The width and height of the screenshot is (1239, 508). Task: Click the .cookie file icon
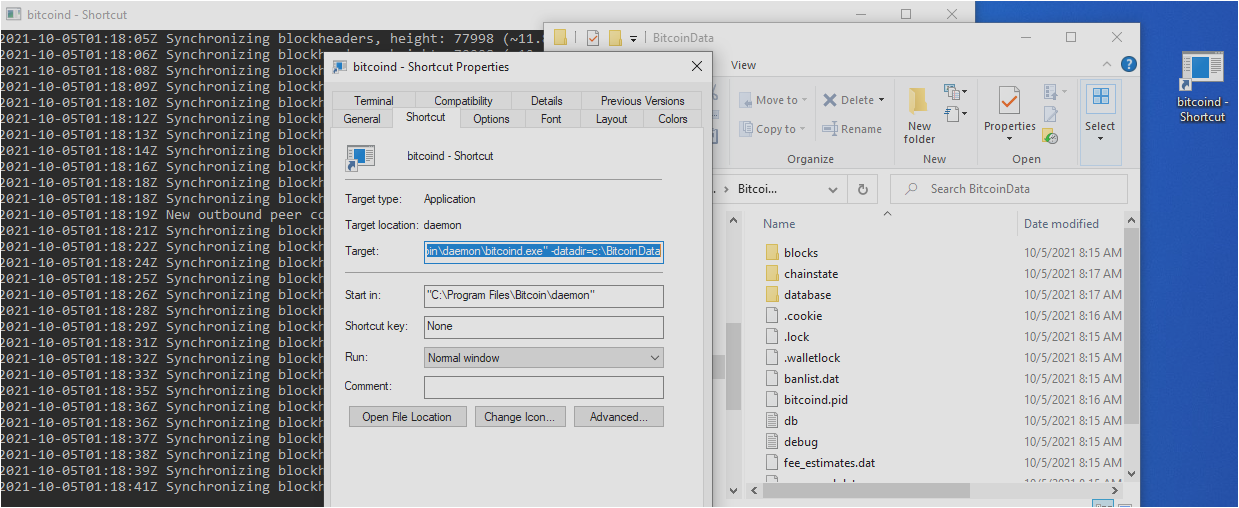tap(771, 316)
